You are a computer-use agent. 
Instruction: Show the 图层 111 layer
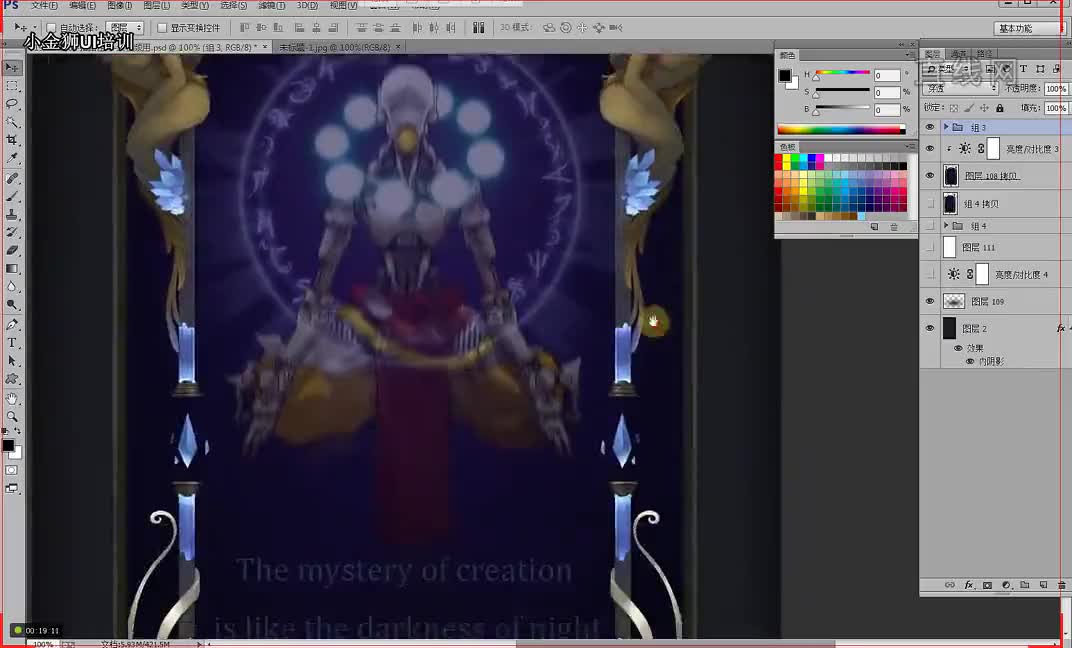click(x=930, y=247)
